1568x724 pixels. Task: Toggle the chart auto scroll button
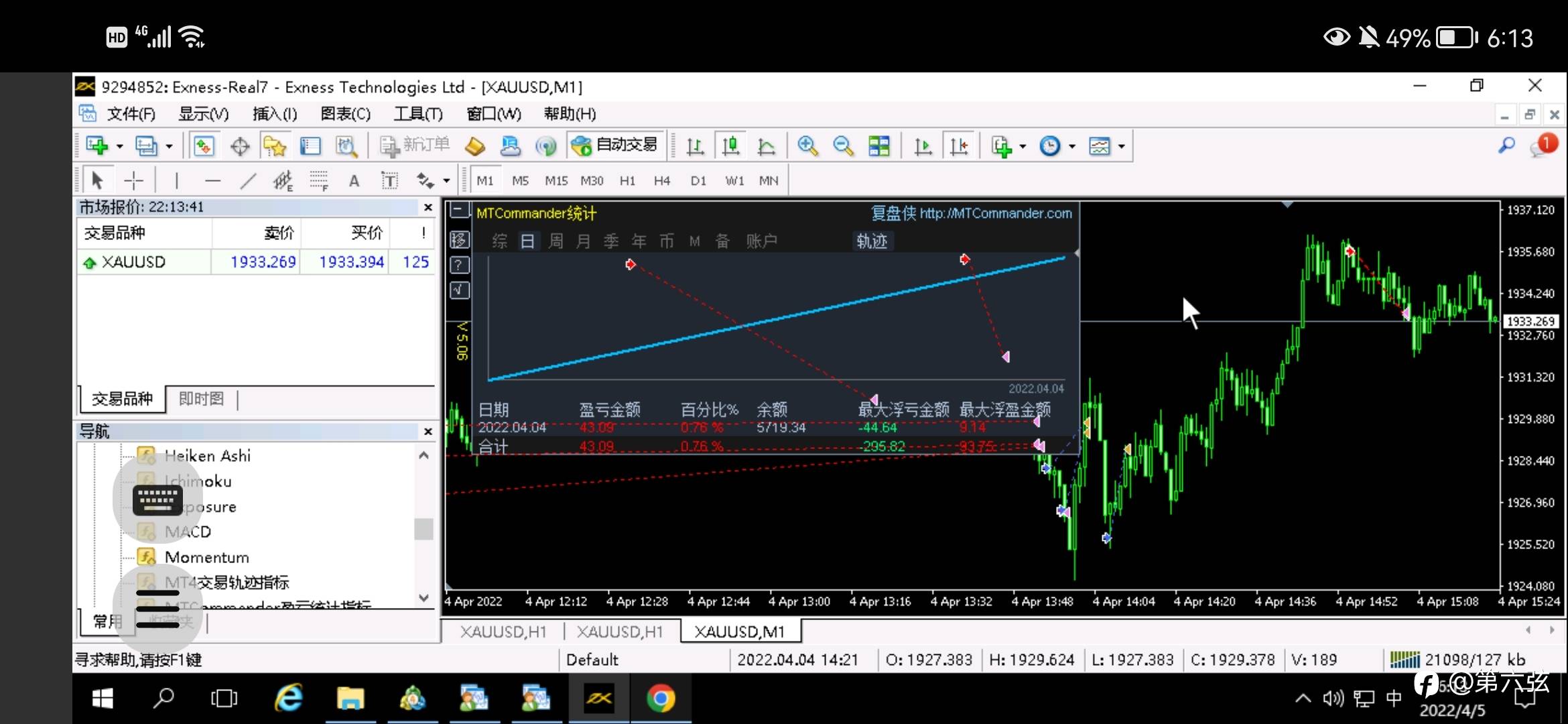(923, 145)
